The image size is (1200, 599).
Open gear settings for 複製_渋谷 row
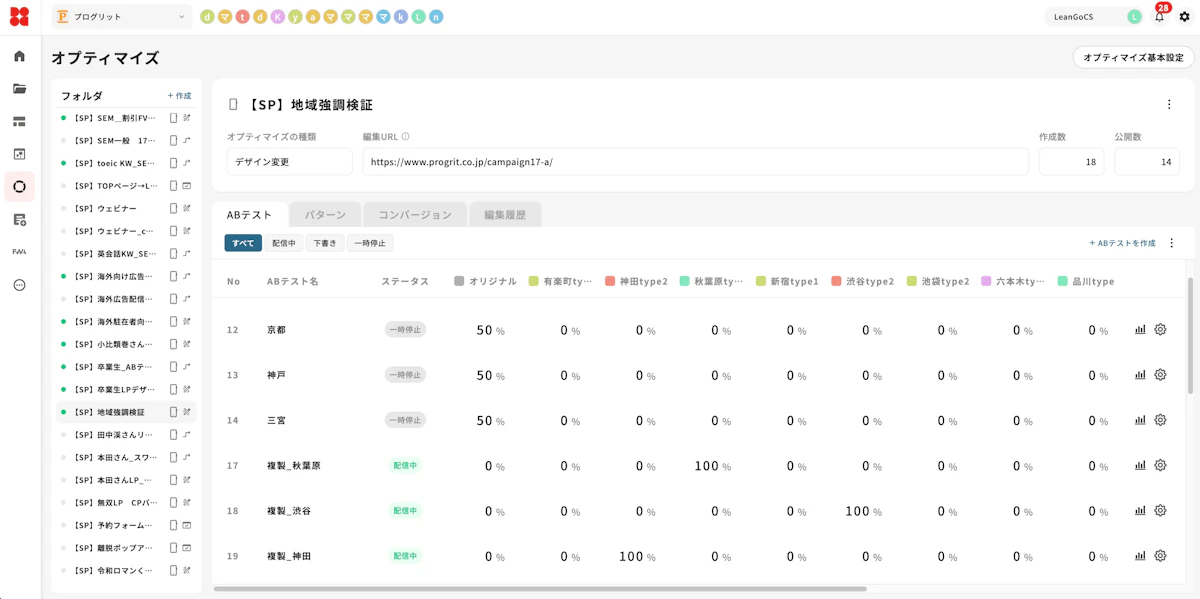coord(1160,510)
